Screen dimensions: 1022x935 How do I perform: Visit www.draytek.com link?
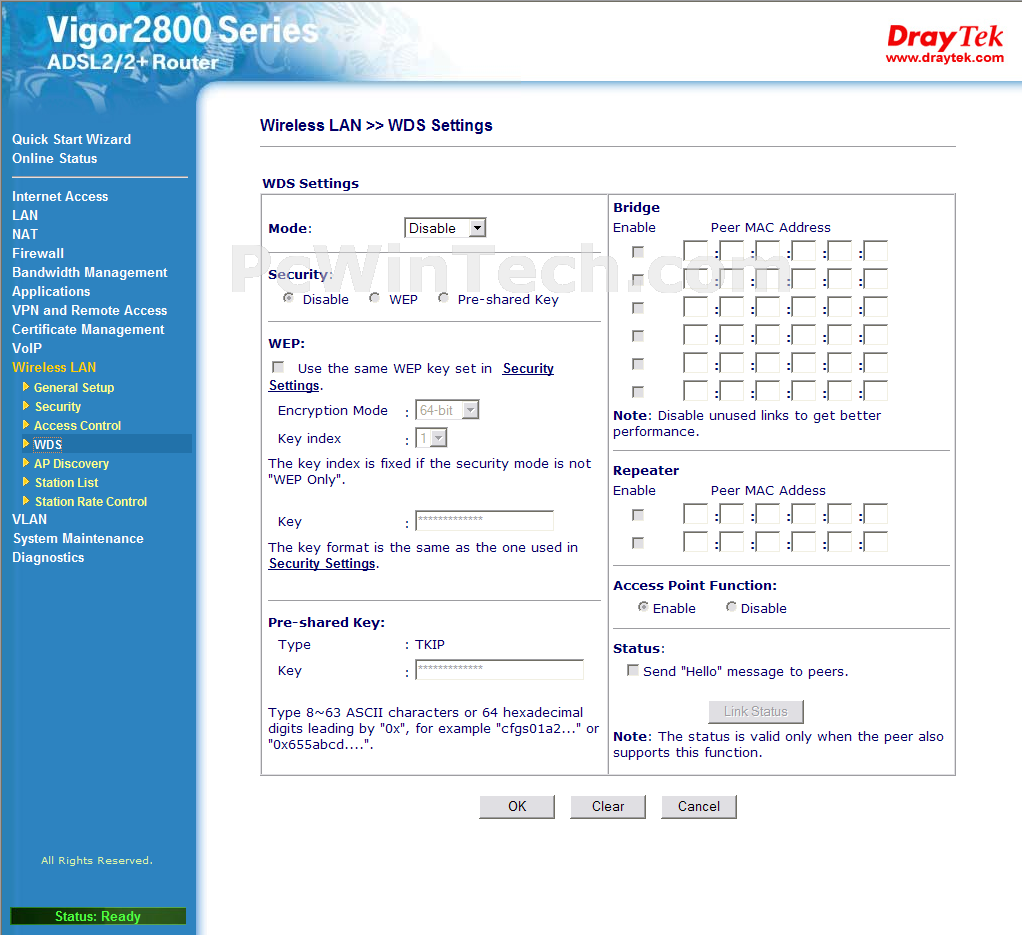click(944, 58)
